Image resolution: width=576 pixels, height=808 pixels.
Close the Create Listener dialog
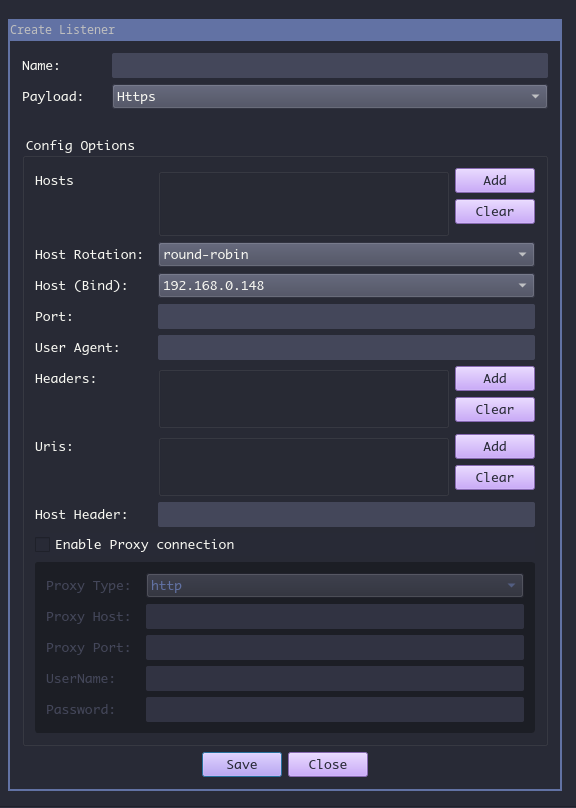tap(327, 763)
